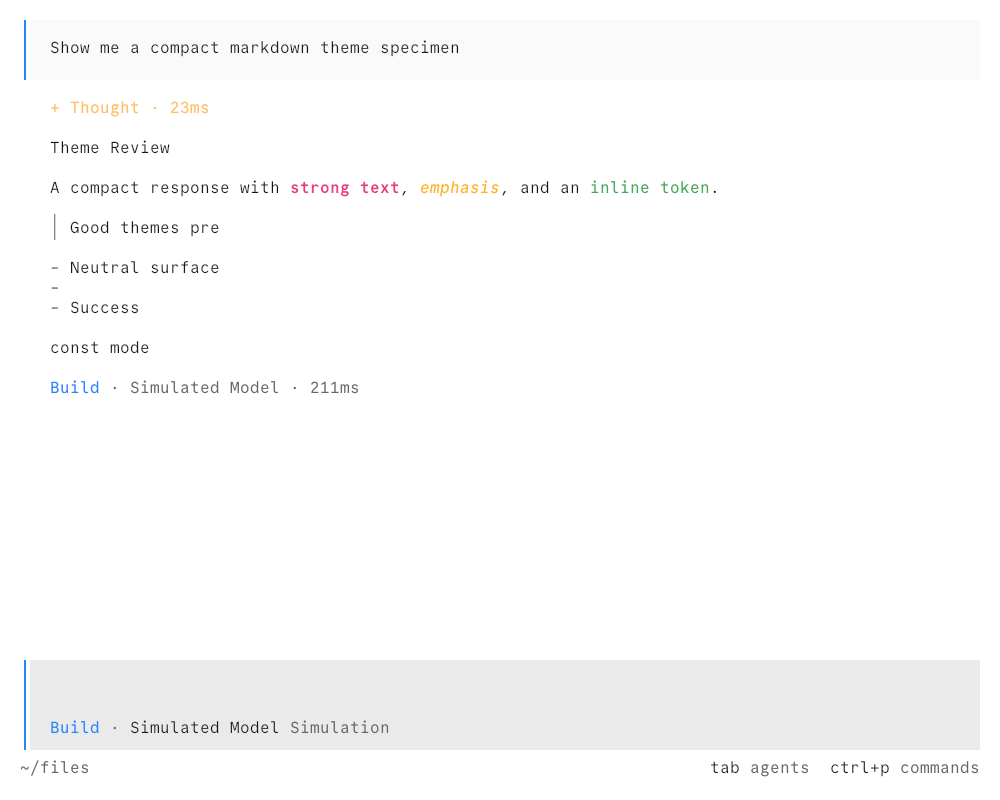Click the const mode code line

click(99, 348)
